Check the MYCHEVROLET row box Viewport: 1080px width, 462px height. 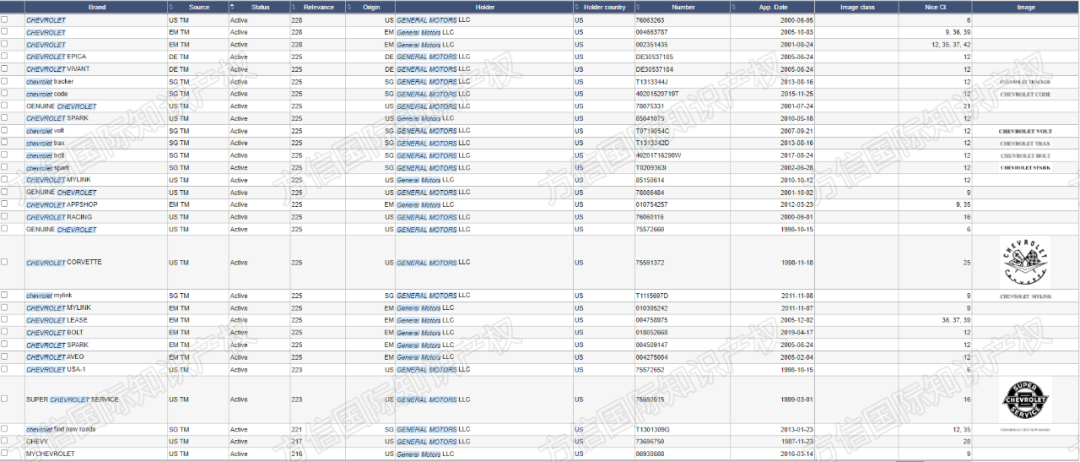click(5, 453)
